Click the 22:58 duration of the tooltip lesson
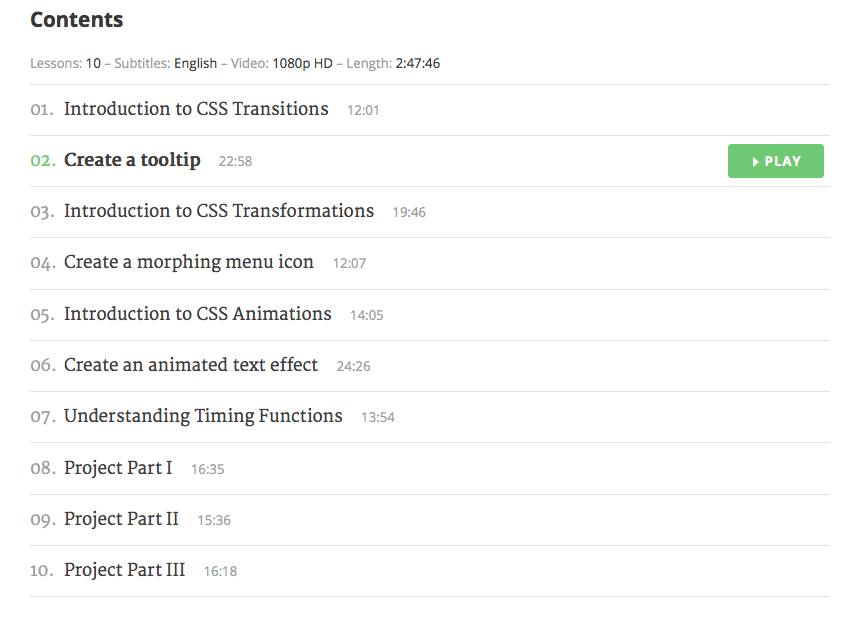Screen dimensions: 855x618 click(235, 161)
